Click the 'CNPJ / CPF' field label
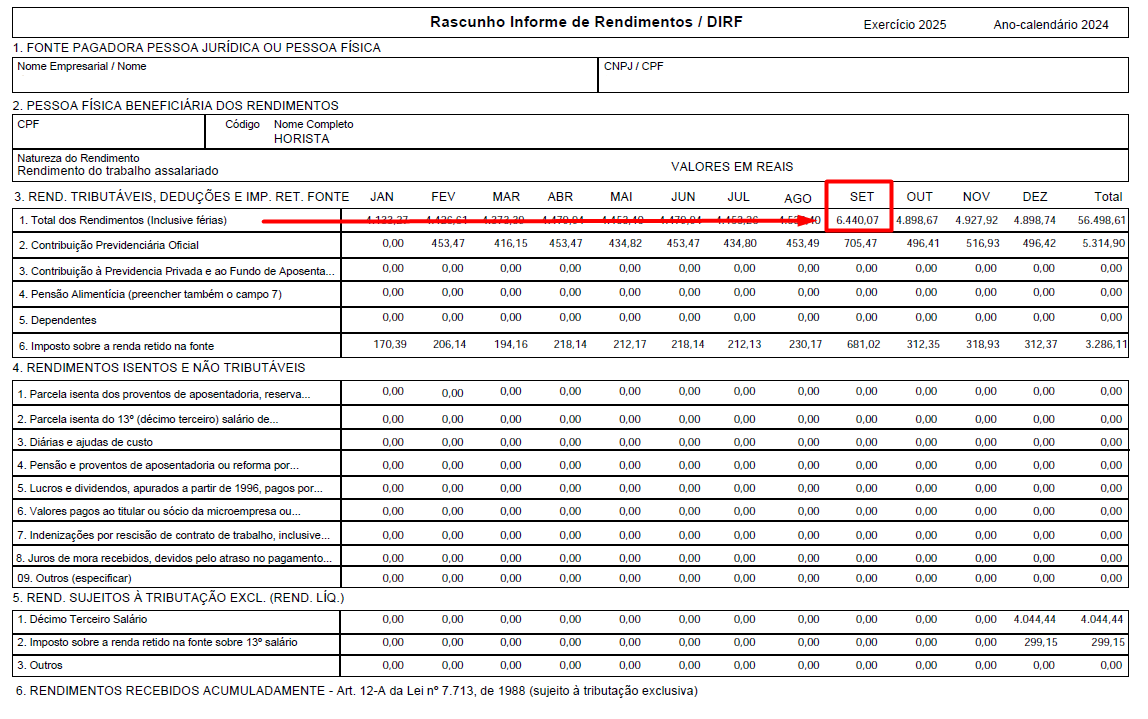 [x=633, y=66]
